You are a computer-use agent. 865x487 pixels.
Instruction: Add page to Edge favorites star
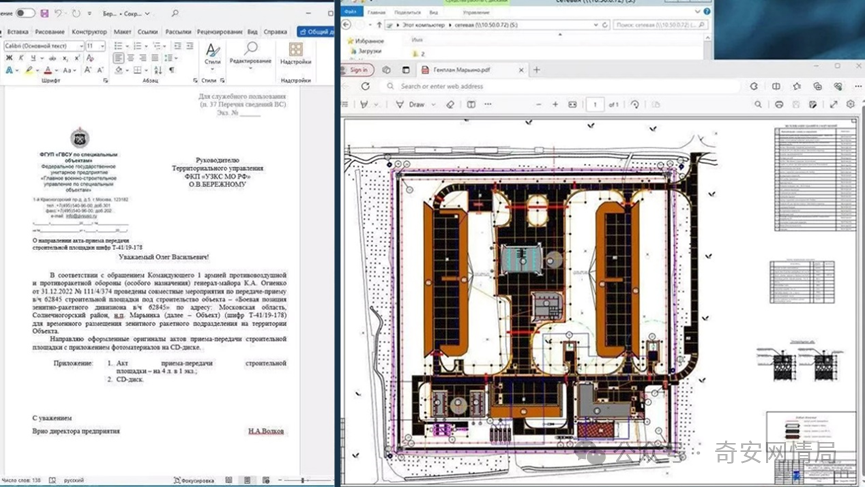797,86
